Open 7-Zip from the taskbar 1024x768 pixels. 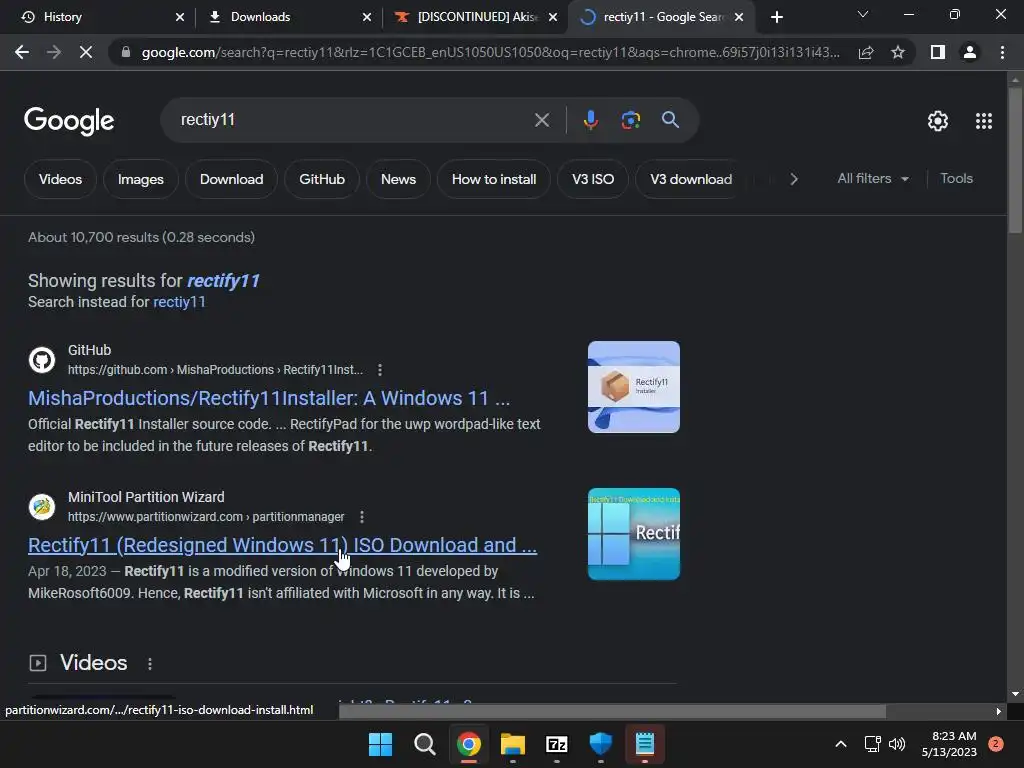point(556,744)
